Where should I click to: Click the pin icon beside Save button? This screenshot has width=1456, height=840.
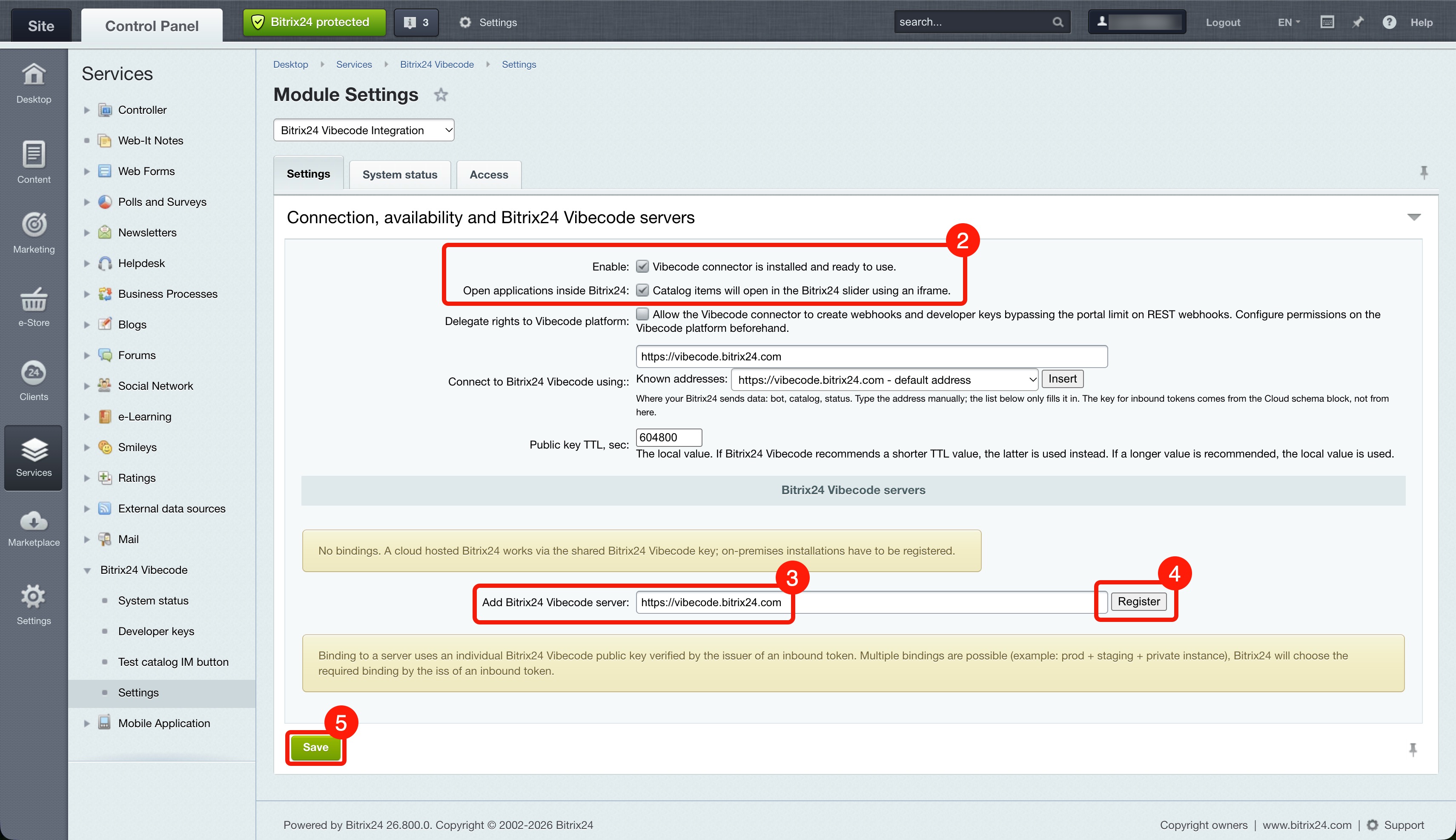point(1413,749)
